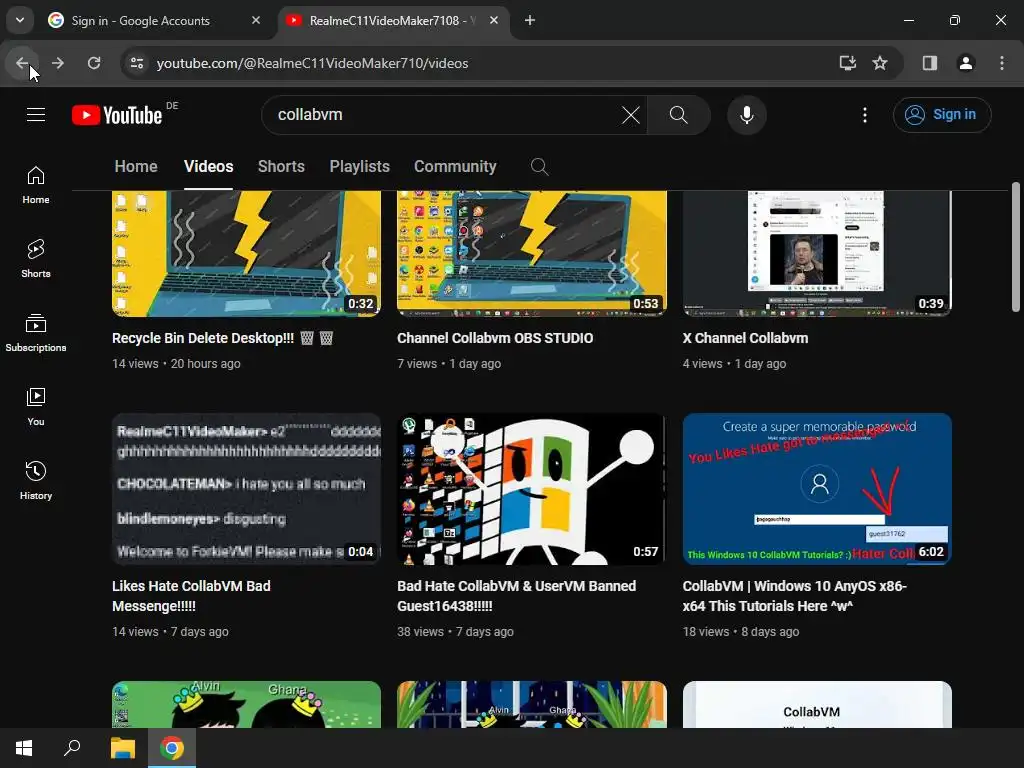Open the Likes Hate CollabVM thumbnail
Image resolution: width=1024 pixels, height=768 pixels.
pyautogui.click(x=246, y=488)
